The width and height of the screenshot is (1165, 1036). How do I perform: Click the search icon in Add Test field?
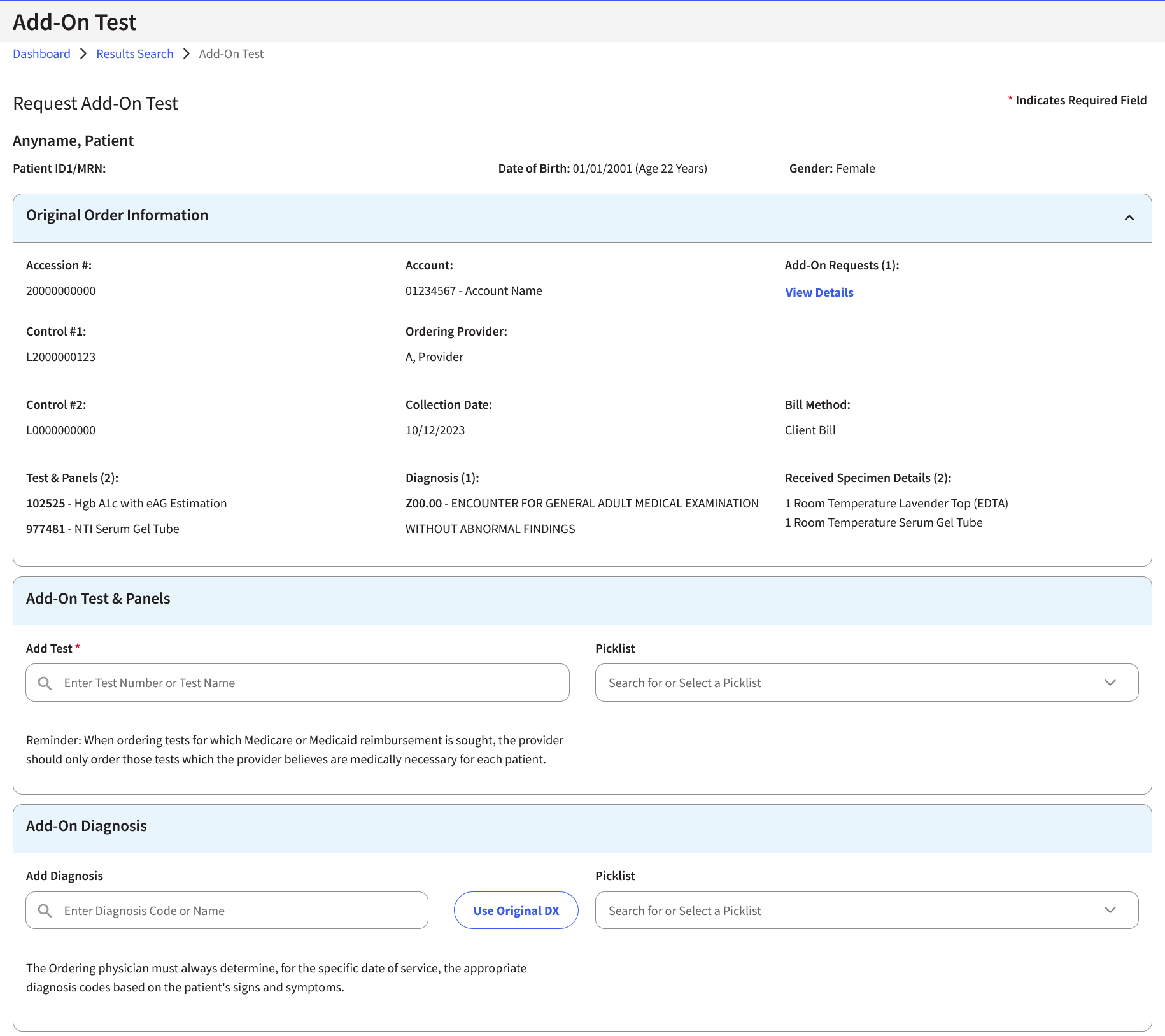click(45, 682)
